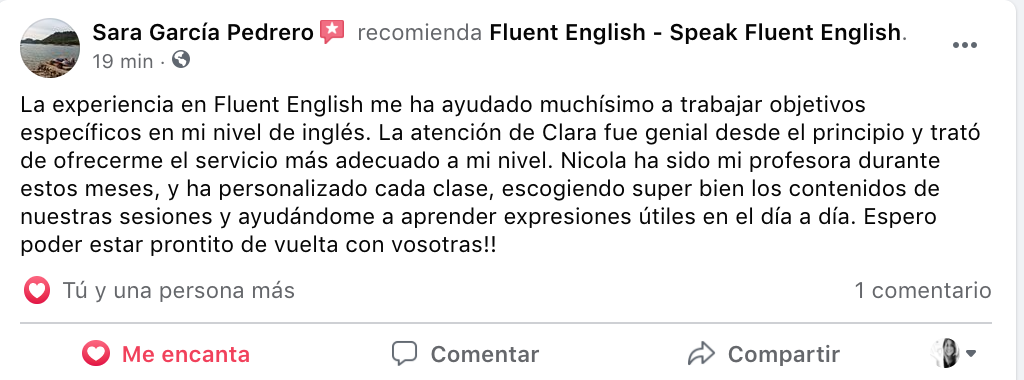The width and height of the screenshot is (1024, 380).
Task: Click the public globe privacy icon
Action: point(181,60)
